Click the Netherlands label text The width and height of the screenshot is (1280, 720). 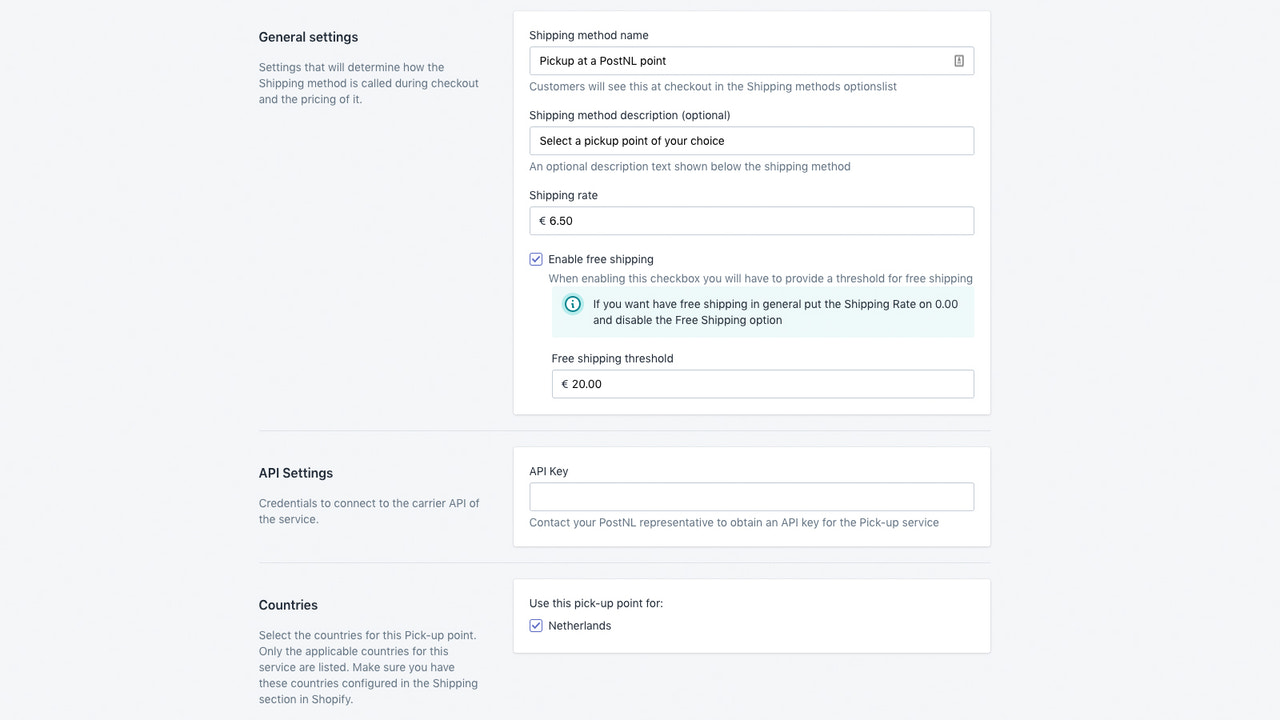579,626
